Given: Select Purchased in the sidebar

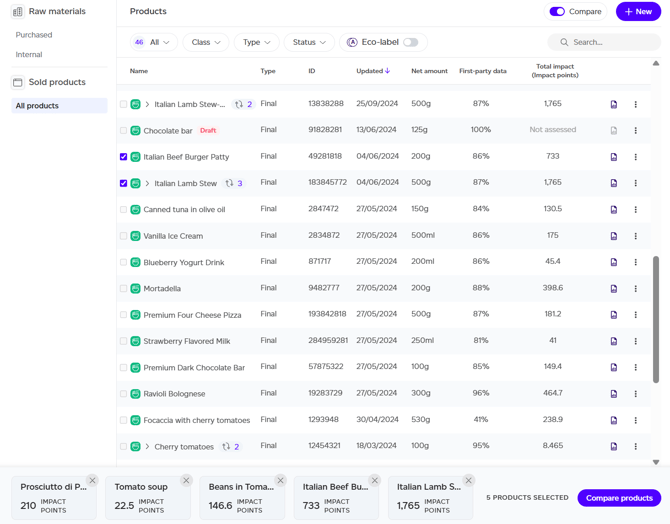Looking at the screenshot, I should click(34, 35).
